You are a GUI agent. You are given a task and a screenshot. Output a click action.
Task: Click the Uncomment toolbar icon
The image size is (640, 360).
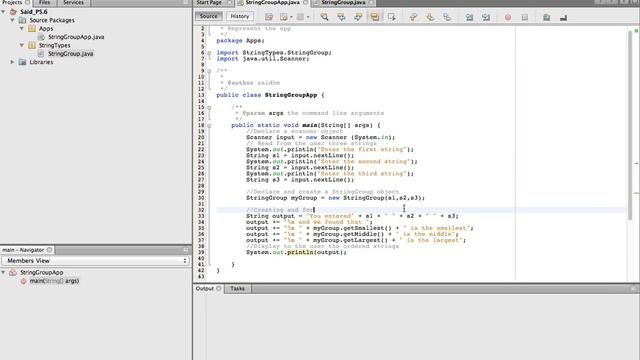coord(563,18)
